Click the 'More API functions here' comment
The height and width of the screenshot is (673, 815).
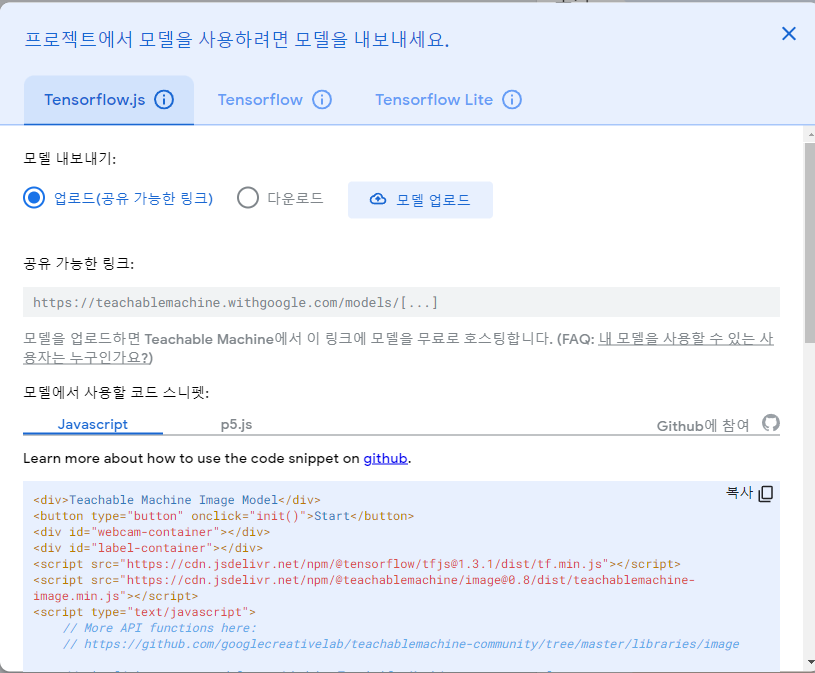tap(160, 628)
